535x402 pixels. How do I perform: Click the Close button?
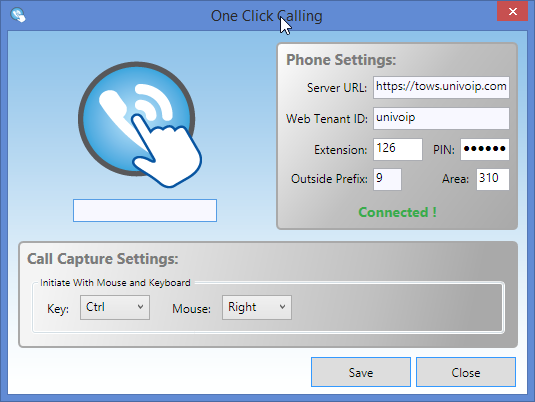pos(466,372)
